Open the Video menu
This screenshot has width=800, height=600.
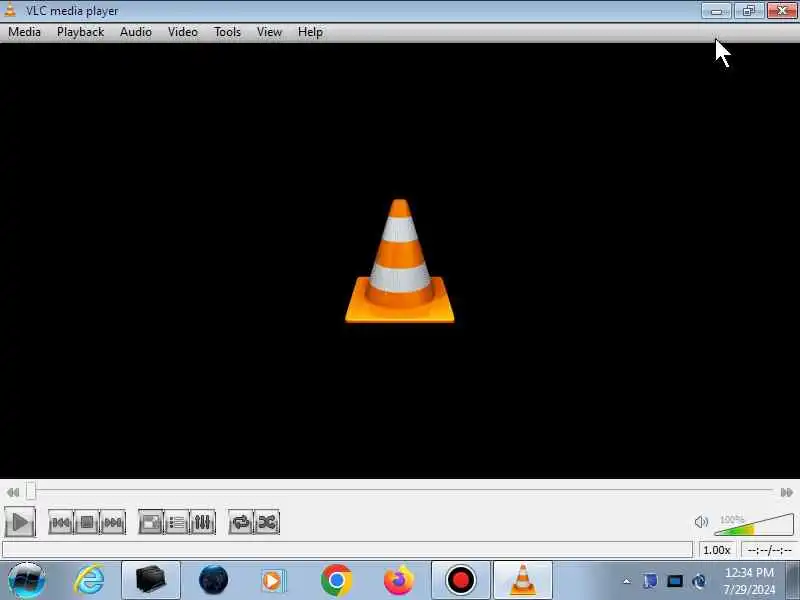(183, 32)
